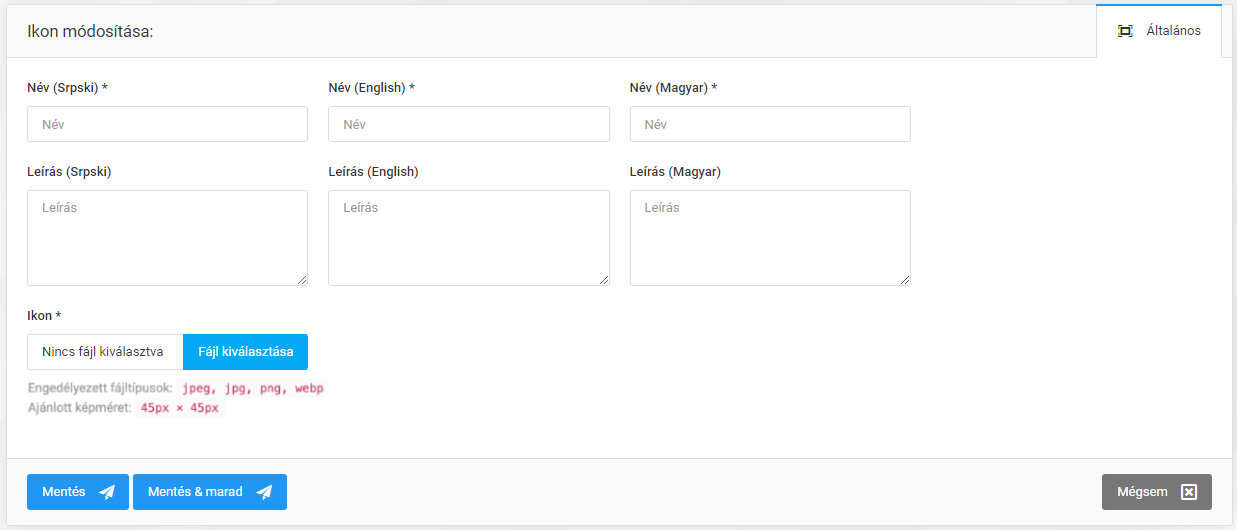This screenshot has width=1237, height=530.
Task: Grab the resize handle of Leírás (Srpski) textarea
Action: 301,279
